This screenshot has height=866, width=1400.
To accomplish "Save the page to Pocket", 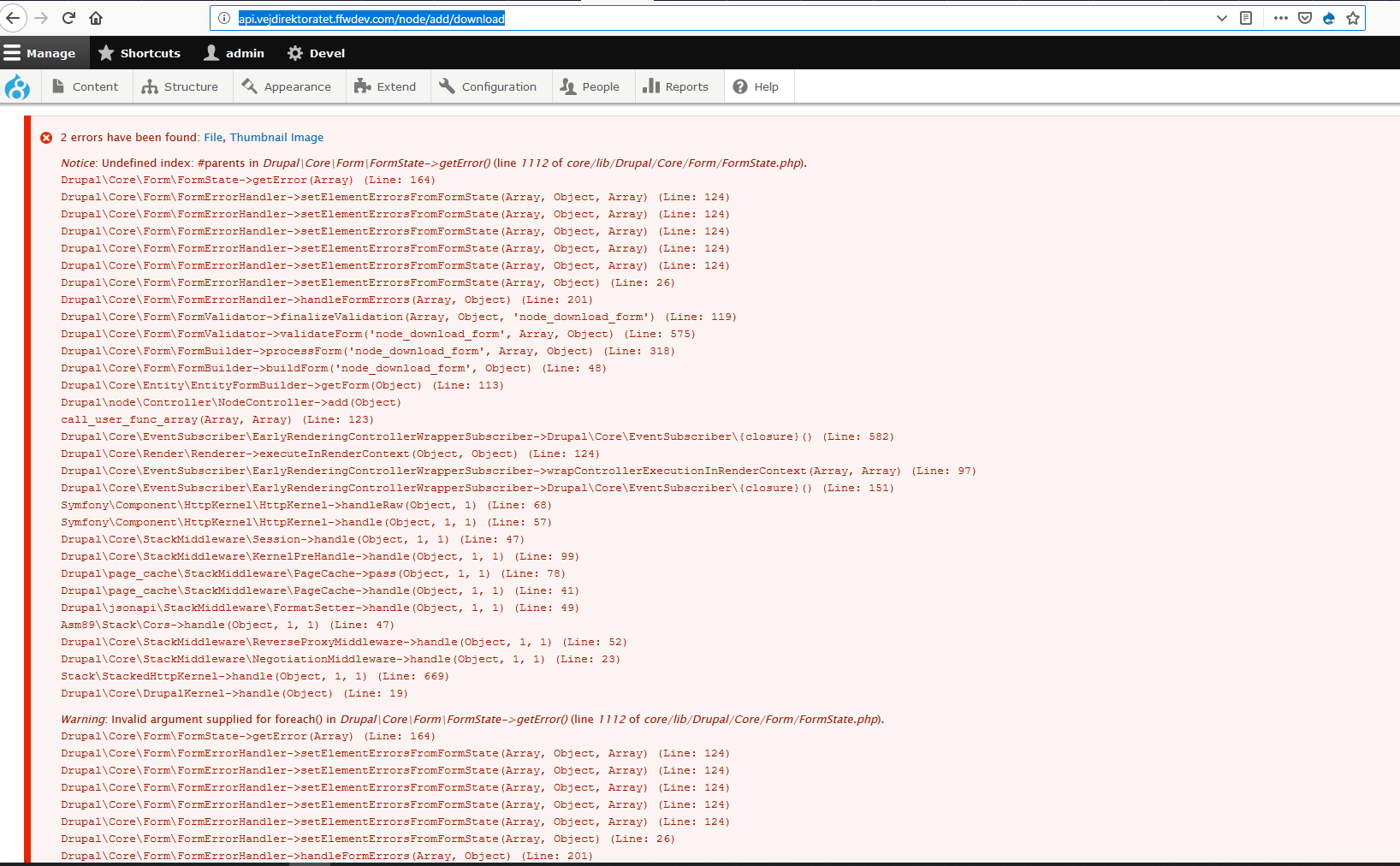I will coord(1303,17).
